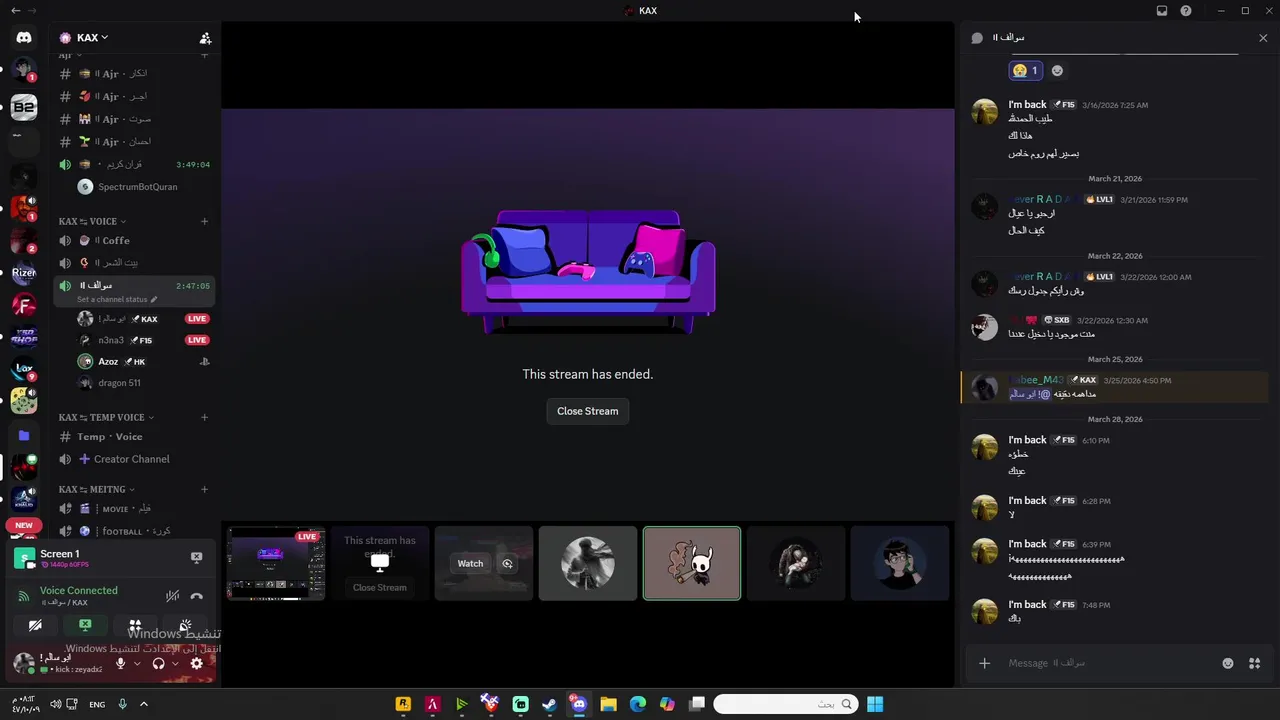Click the taskbar search box
The height and width of the screenshot is (720, 1280).
(785, 704)
